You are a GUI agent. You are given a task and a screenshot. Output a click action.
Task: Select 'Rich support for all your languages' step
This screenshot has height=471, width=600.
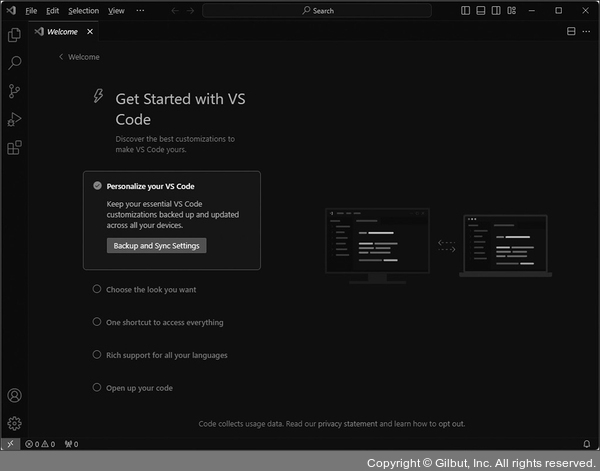click(x=166, y=355)
